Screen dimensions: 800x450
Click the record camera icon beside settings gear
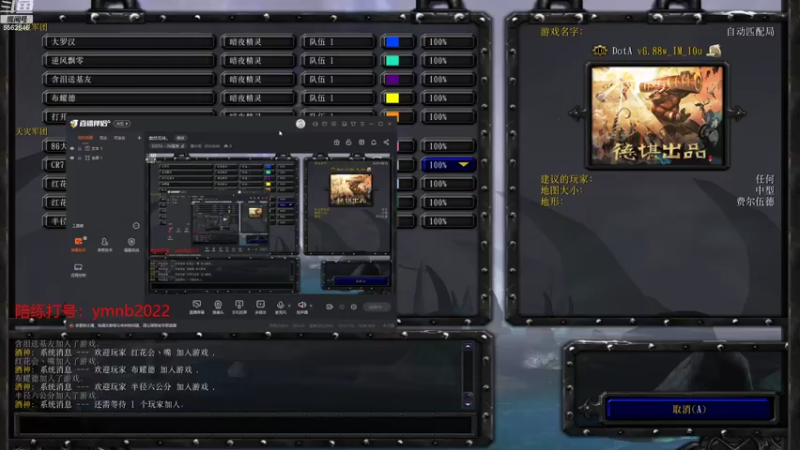pyautogui.click(x=330, y=307)
